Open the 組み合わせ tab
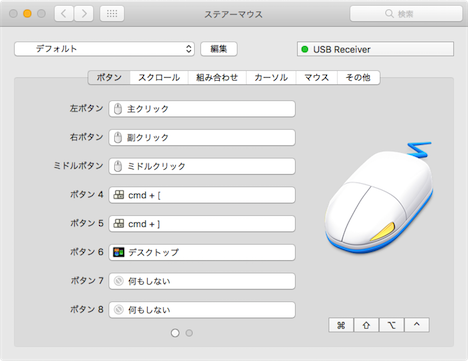The width and height of the screenshot is (468, 361). pyautogui.click(x=217, y=78)
